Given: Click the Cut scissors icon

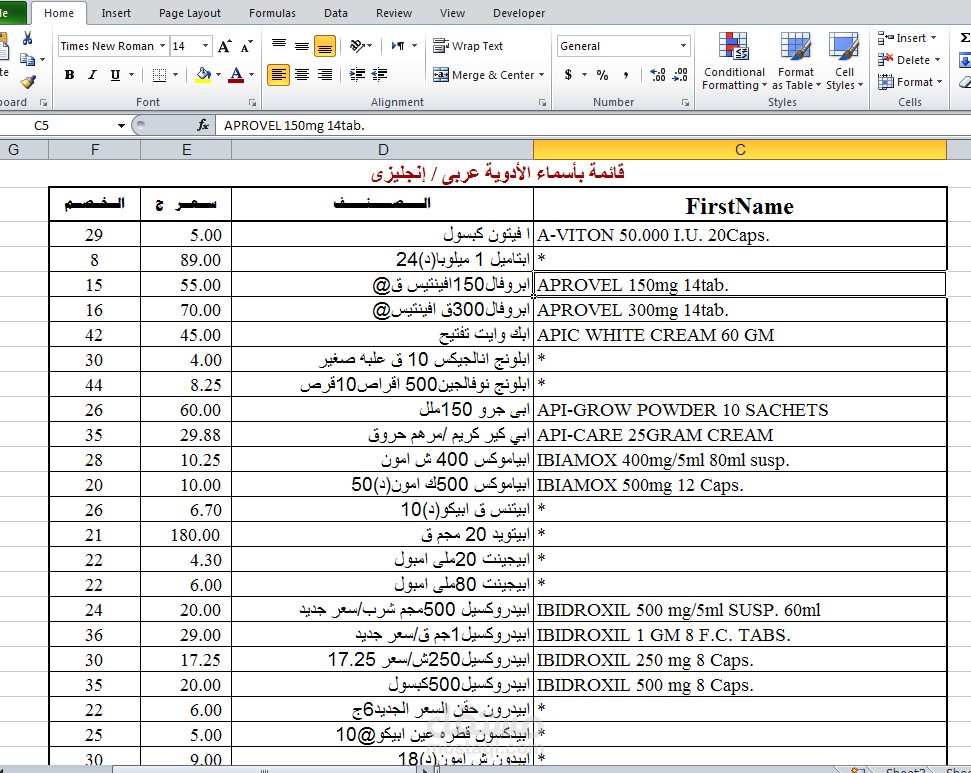Looking at the screenshot, I should (27, 38).
